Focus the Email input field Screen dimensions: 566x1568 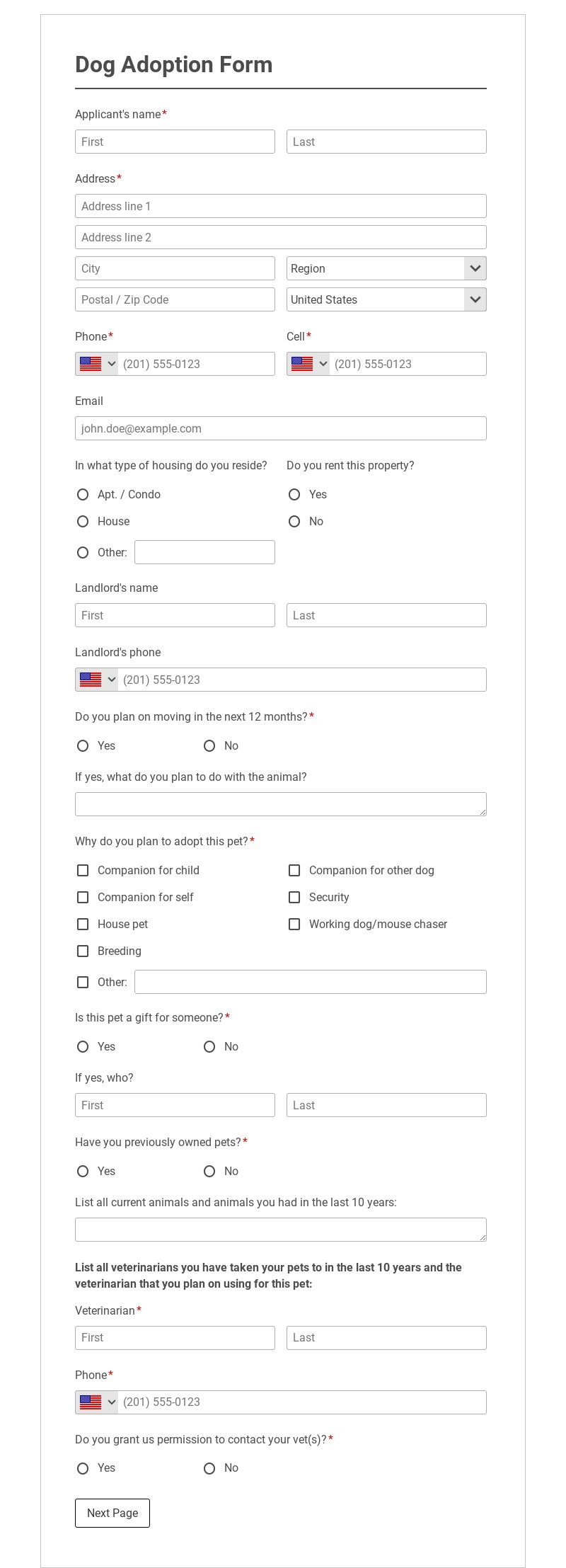point(281,428)
